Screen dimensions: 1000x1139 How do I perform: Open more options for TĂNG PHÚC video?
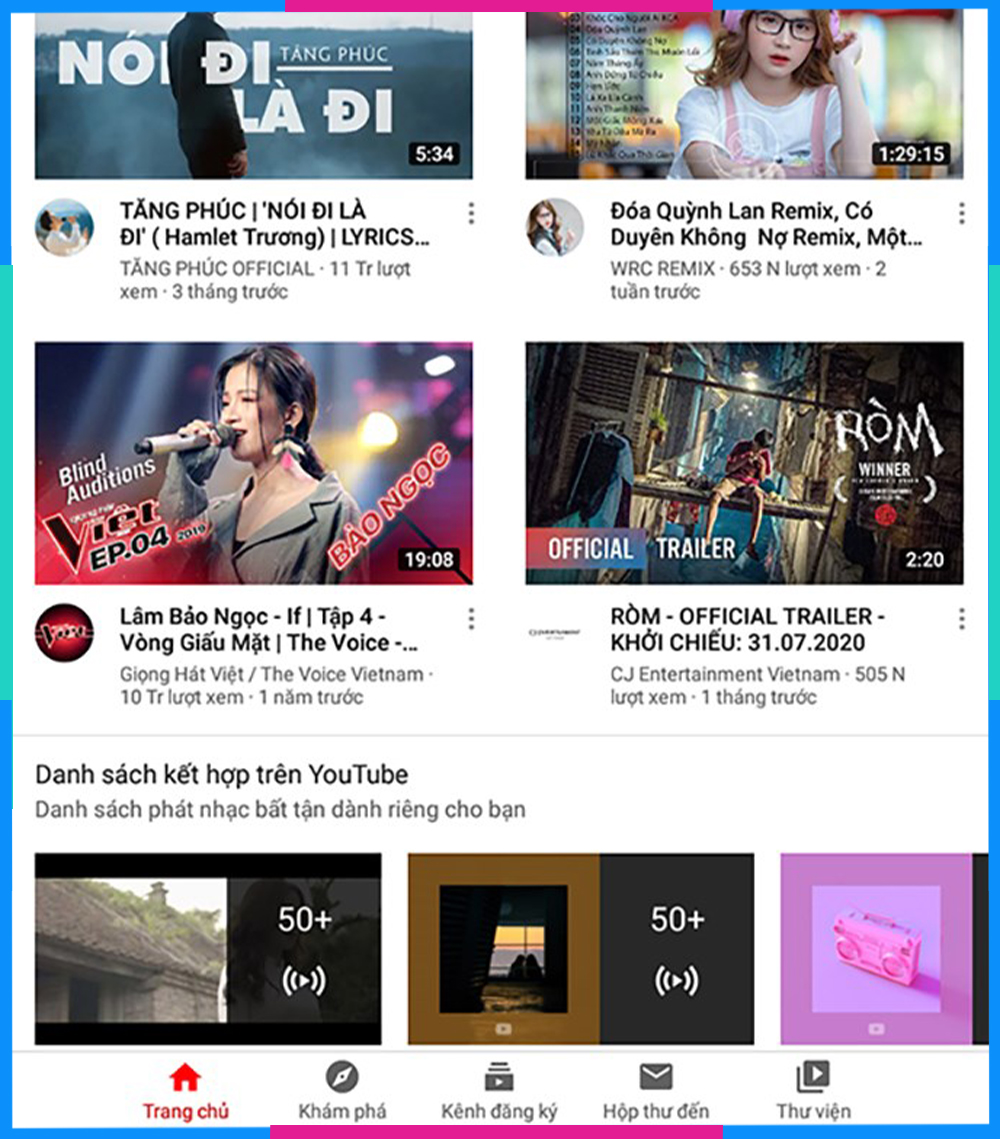[x=471, y=214]
